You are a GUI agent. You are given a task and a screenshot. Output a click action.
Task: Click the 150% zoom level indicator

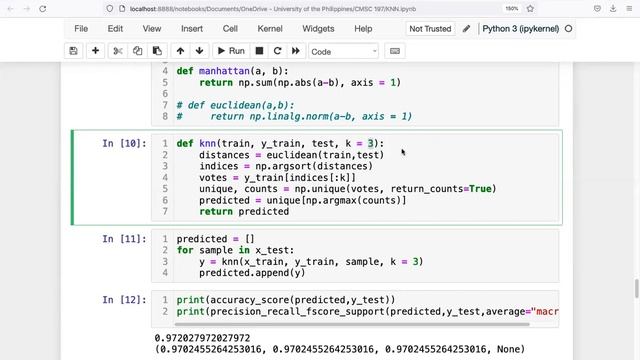(512, 9)
